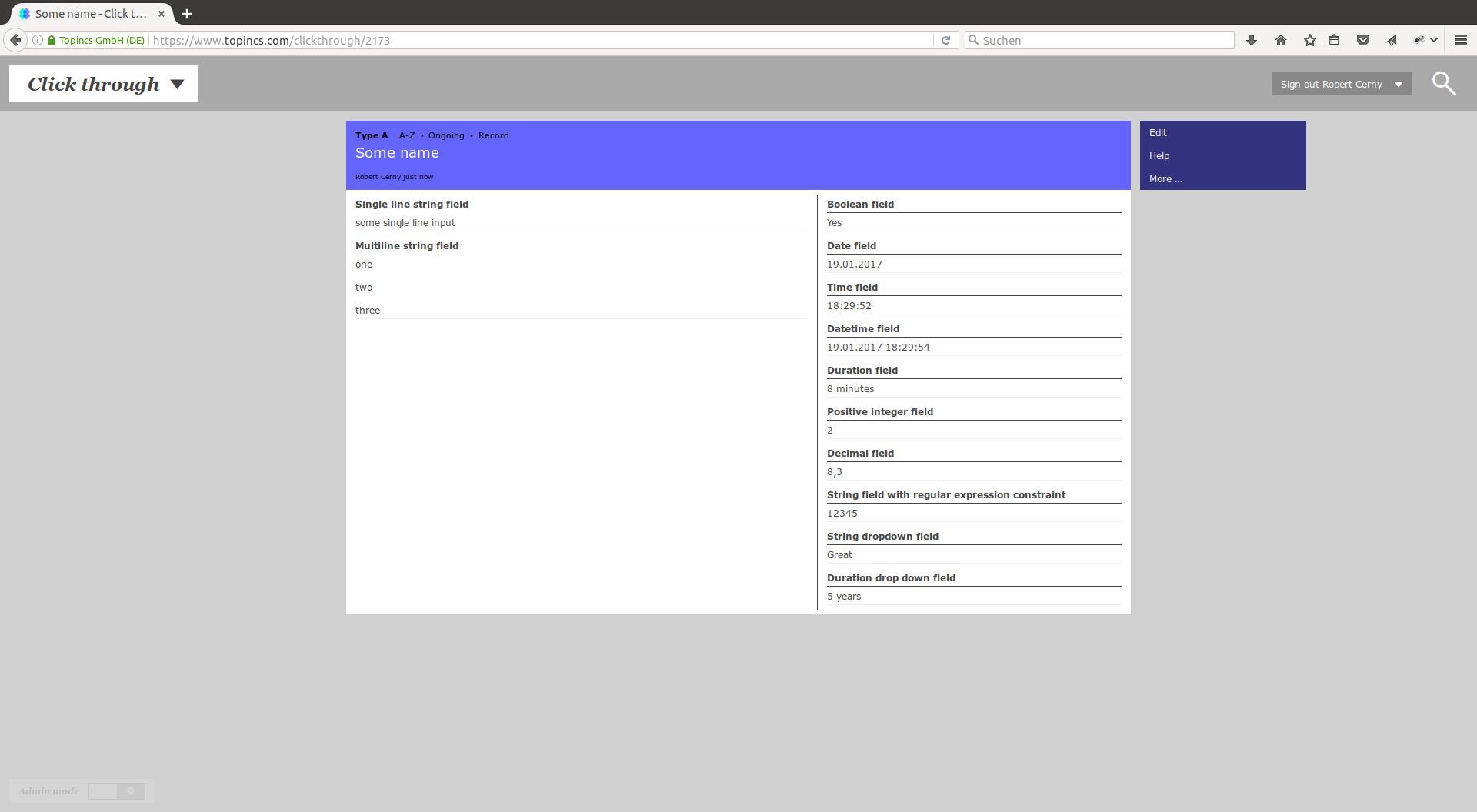This screenshot has width=1477, height=812.
Task: Click the Home icon in browser toolbar
Action: pos(1281,40)
